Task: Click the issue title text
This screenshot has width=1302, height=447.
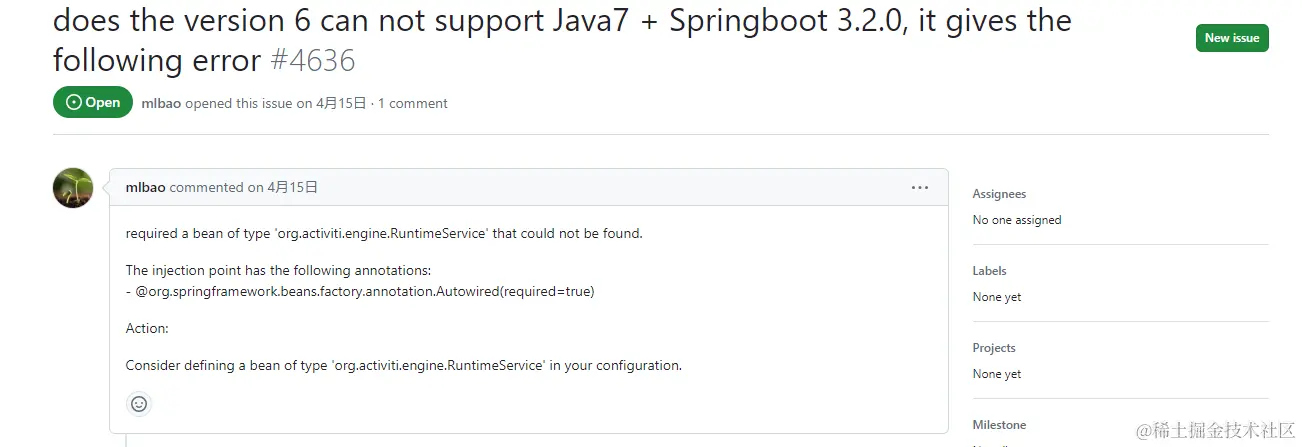Action: (x=560, y=22)
